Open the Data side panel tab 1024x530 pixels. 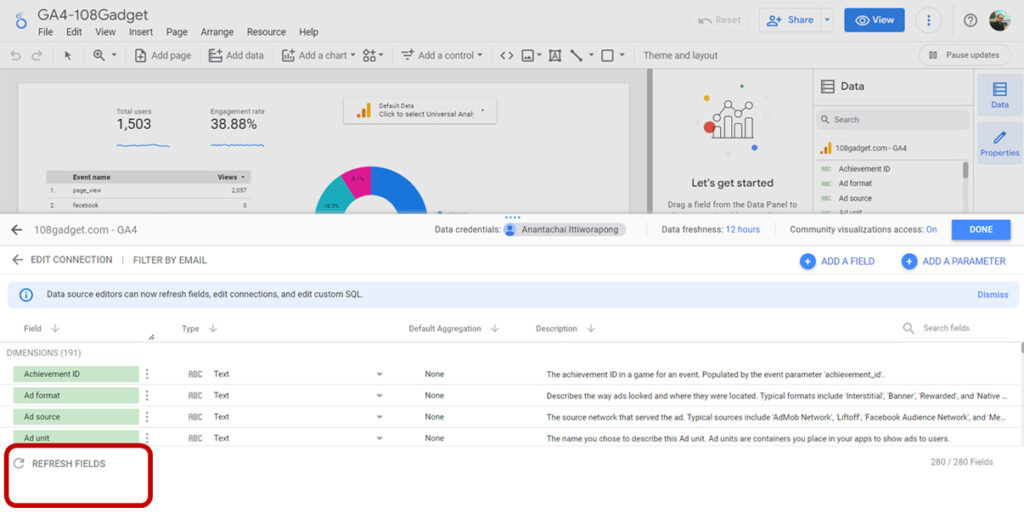pos(1000,95)
